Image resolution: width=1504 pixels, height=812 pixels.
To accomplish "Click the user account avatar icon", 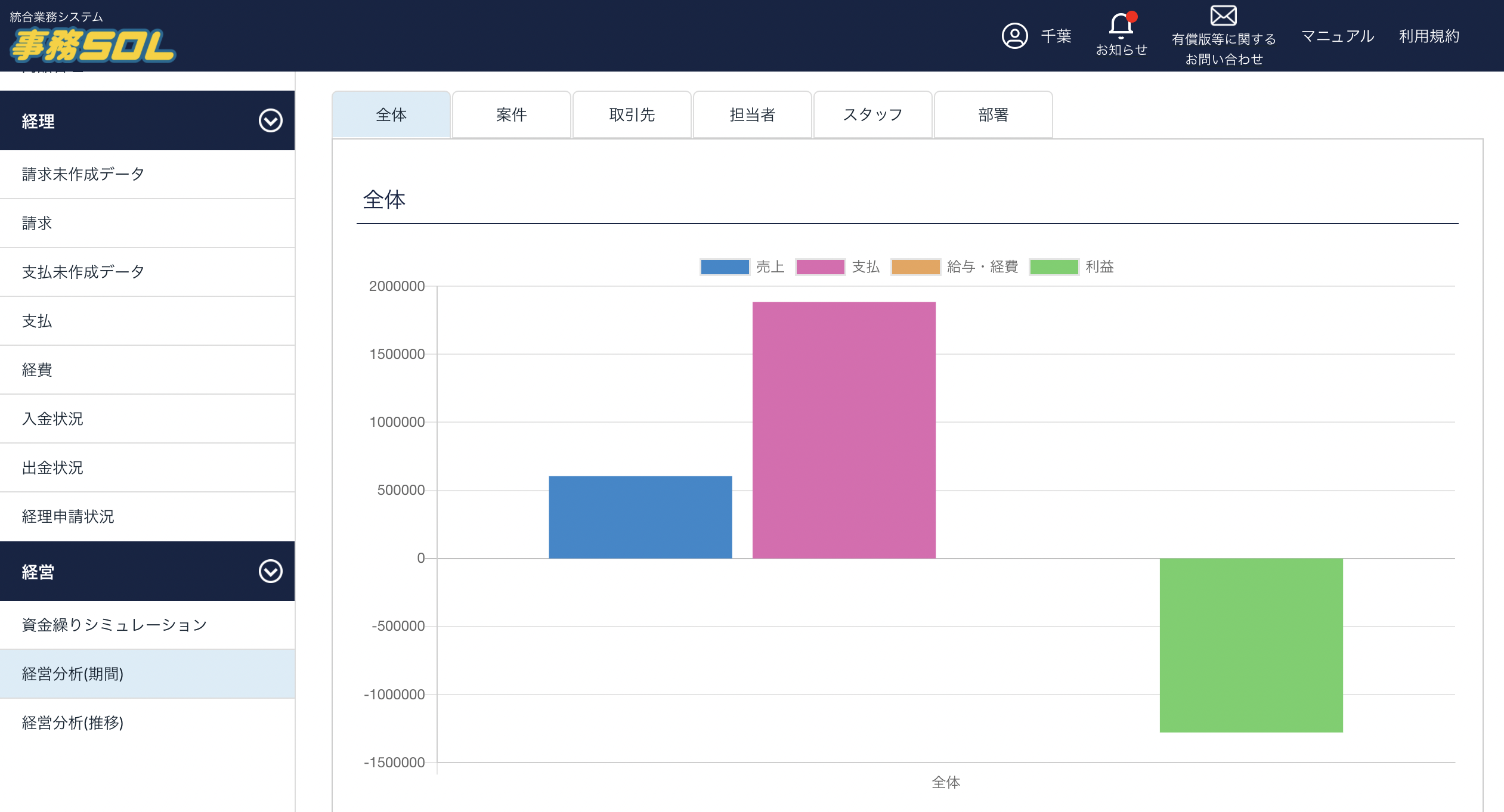I will pyautogui.click(x=1014, y=36).
